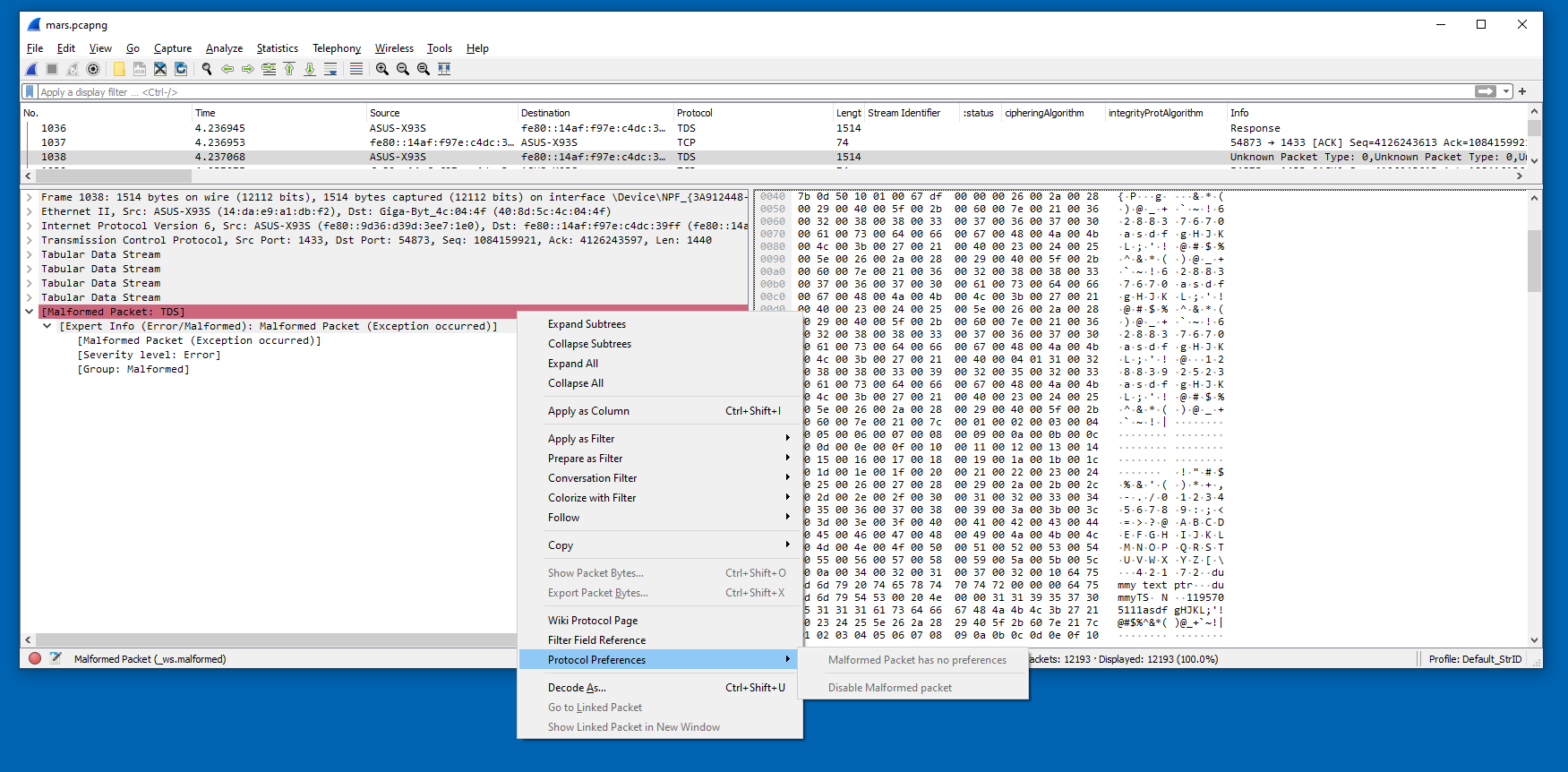Open capture file properties status icon
1568x772 pixels.
(56, 658)
